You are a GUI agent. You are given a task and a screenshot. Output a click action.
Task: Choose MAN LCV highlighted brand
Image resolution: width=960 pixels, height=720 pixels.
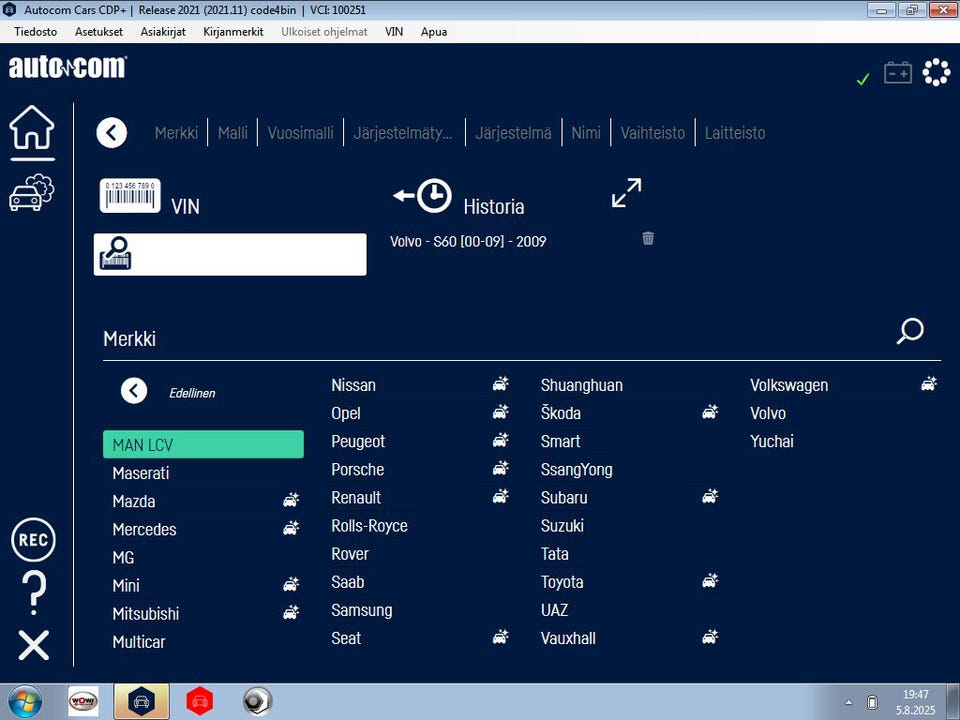pyautogui.click(x=203, y=444)
